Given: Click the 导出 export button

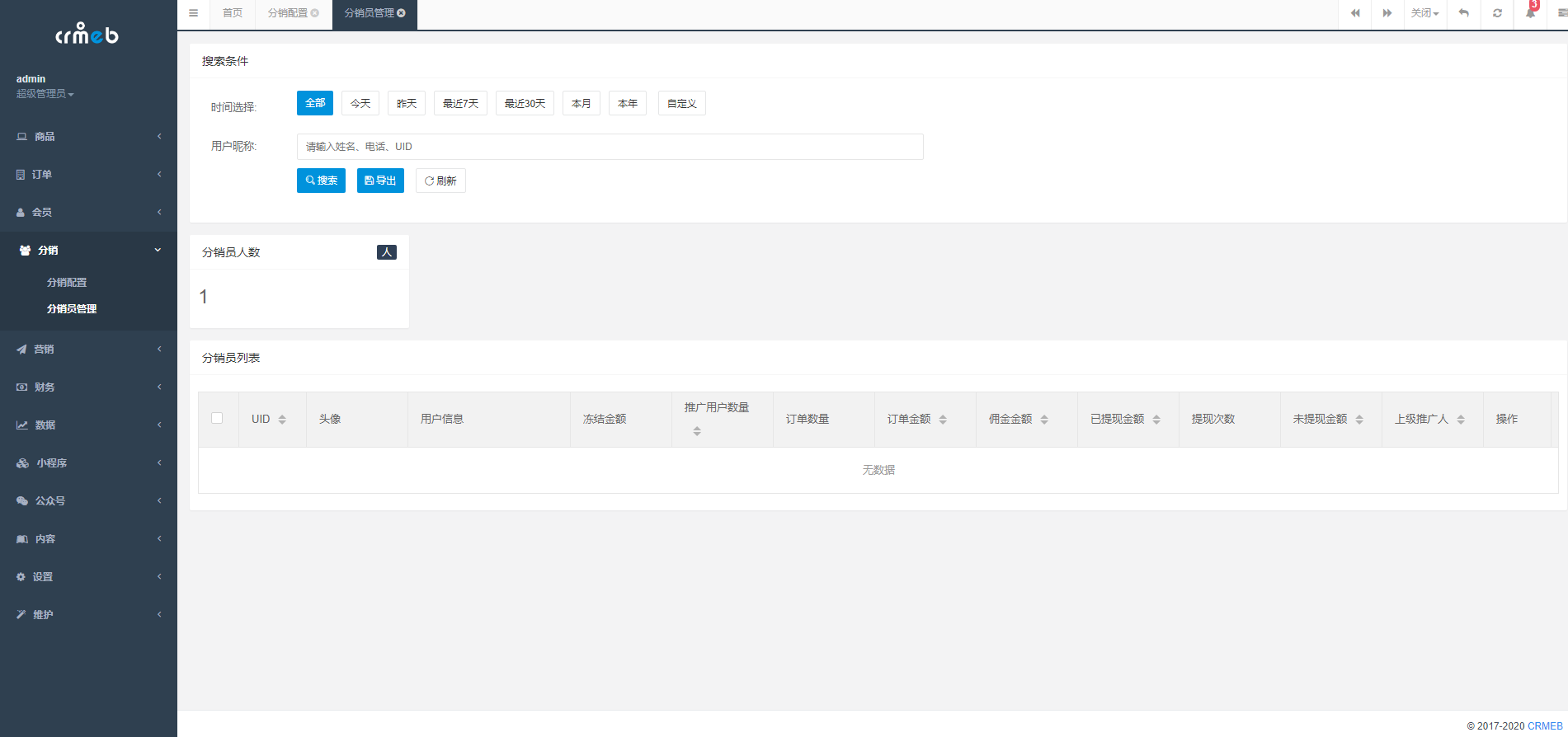Looking at the screenshot, I should point(380,181).
